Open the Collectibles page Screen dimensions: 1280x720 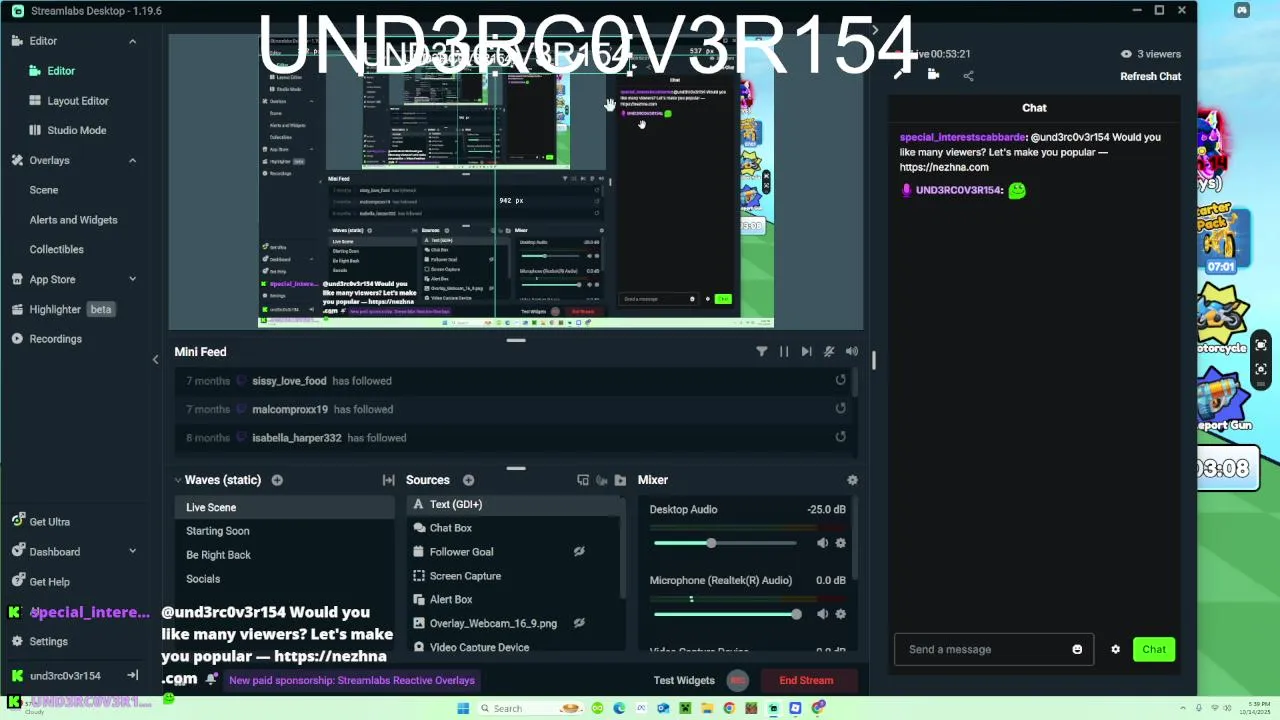(56, 249)
